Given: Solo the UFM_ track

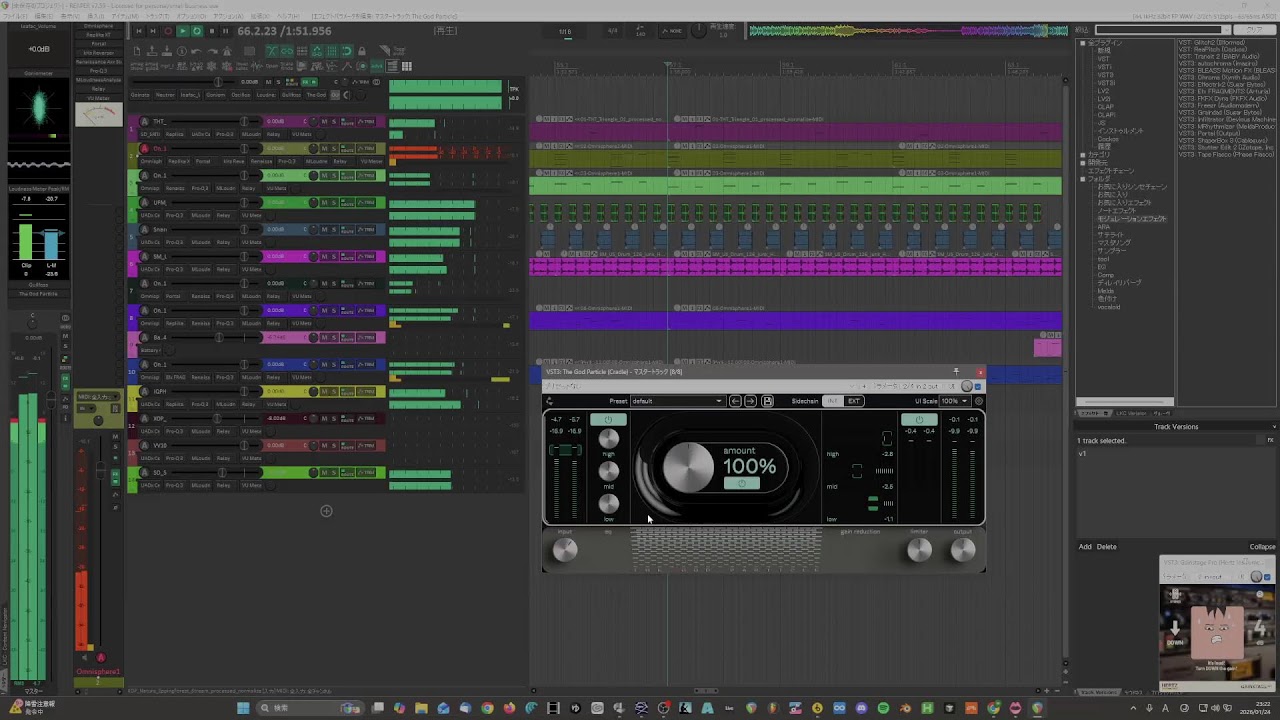Looking at the screenshot, I should (334, 202).
